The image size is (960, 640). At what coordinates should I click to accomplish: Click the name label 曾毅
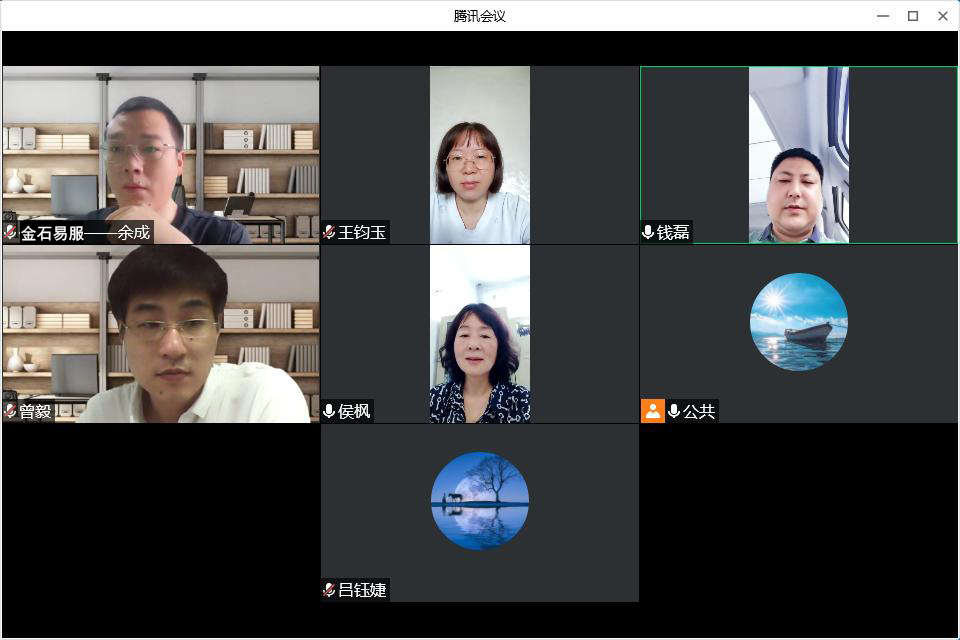pos(36,412)
